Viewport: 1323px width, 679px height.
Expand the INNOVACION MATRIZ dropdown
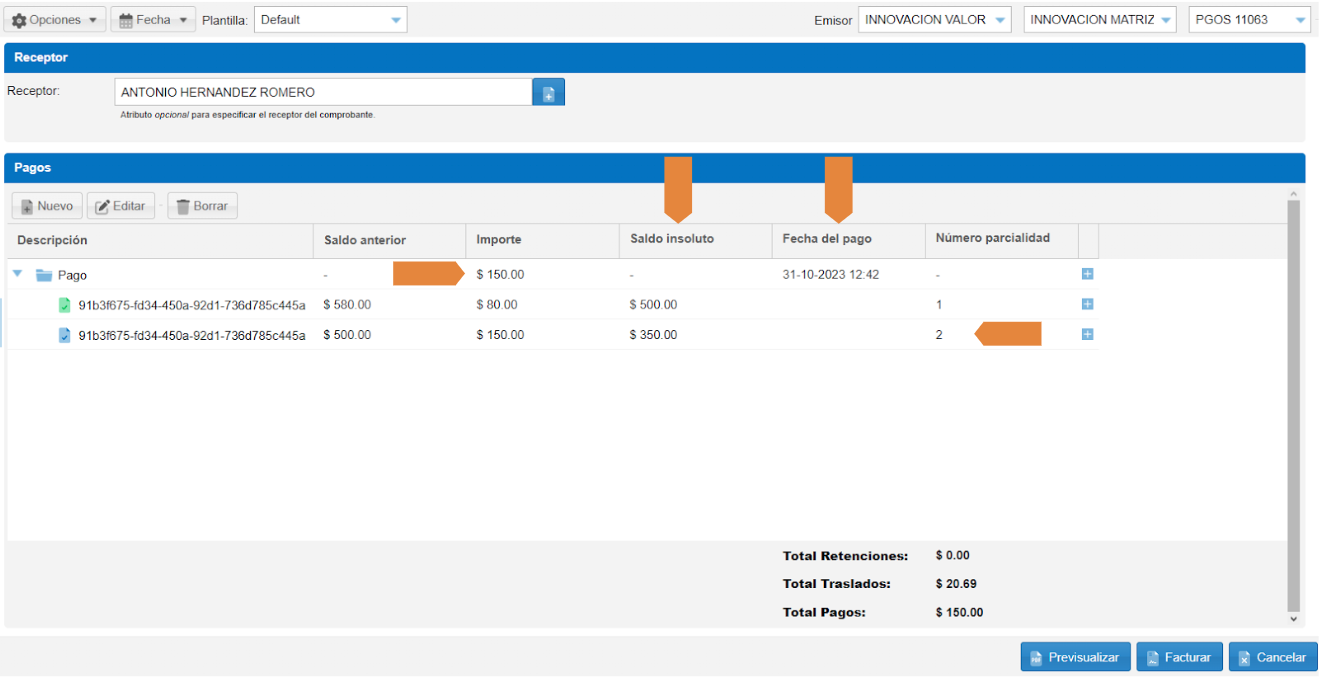tap(1099, 20)
